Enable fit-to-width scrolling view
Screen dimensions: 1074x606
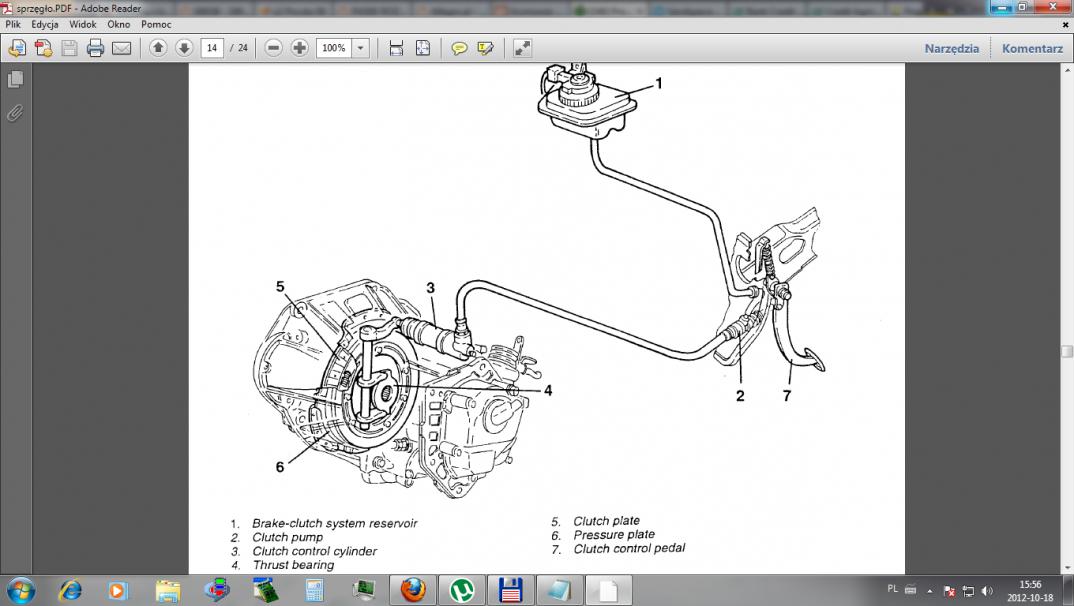pos(396,48)
